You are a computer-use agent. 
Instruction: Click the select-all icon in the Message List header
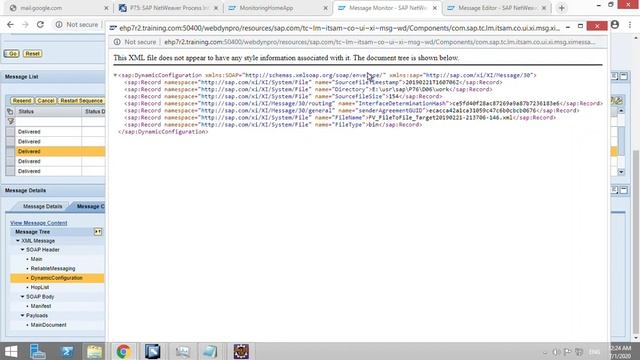coord(10,111)
